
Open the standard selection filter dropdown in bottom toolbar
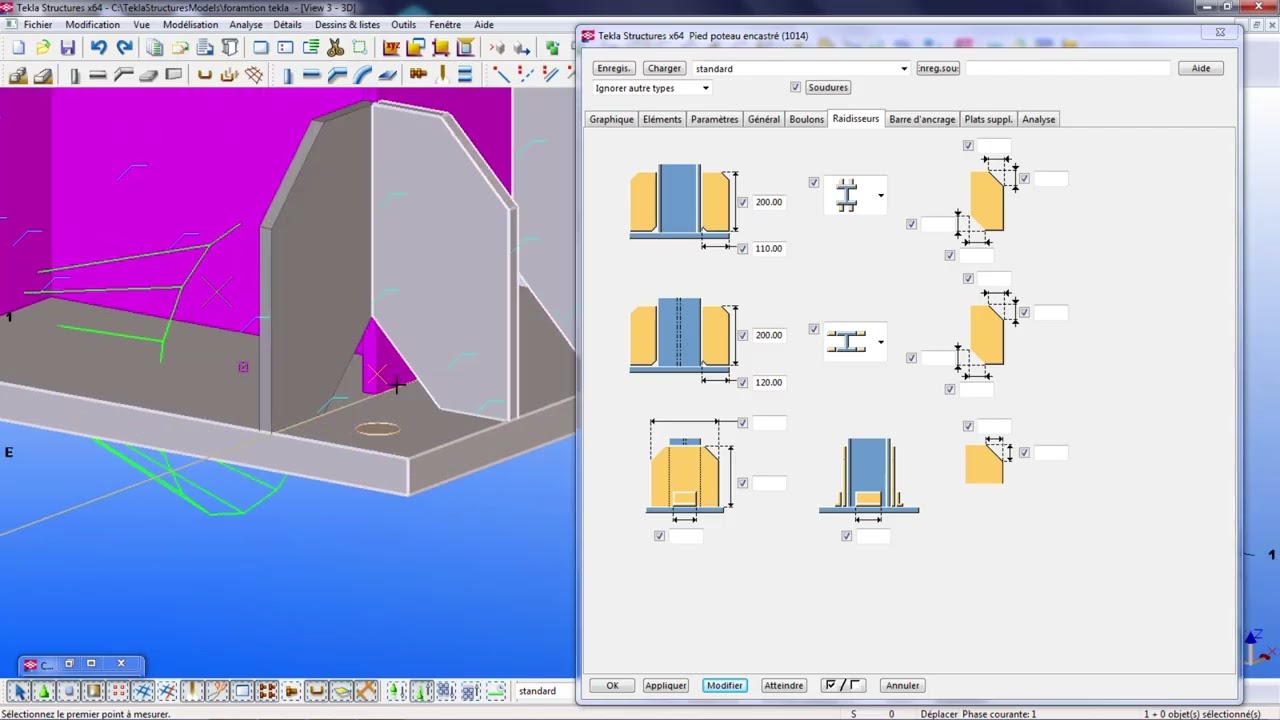point(545,691)
